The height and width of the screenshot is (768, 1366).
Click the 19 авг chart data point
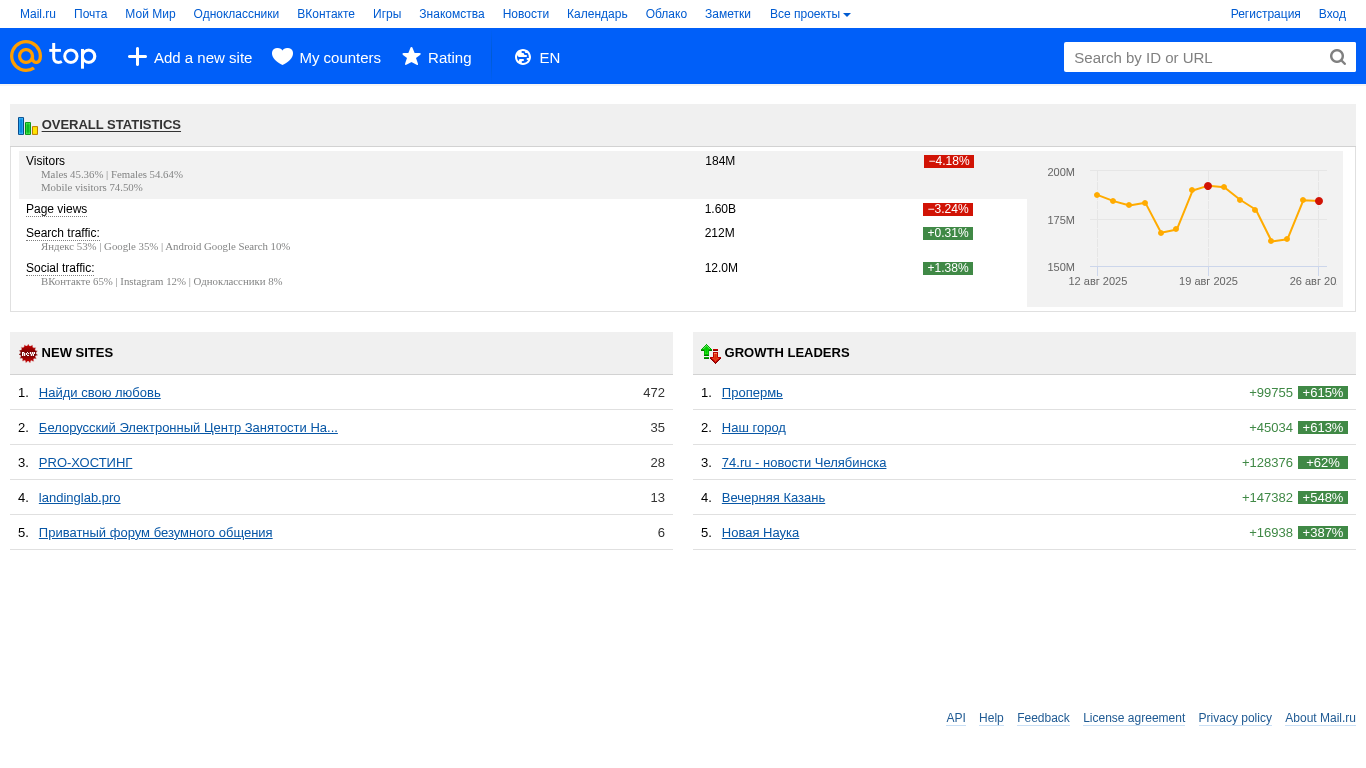pos(1208,186)
